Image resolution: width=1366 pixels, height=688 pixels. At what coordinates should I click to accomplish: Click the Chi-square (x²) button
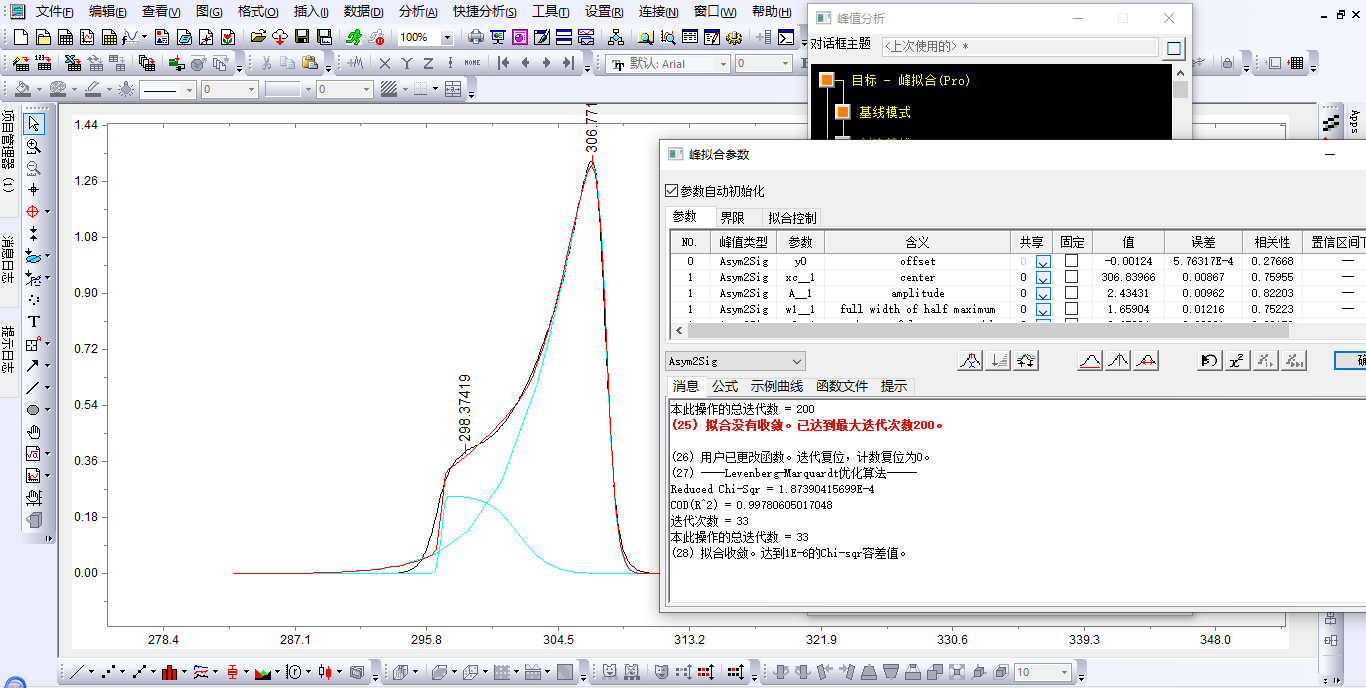point(1237,361)
